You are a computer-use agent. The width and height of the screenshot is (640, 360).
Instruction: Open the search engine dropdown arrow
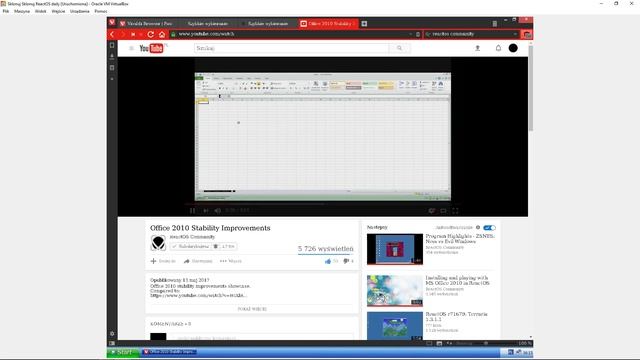pyautogui.click(x=515, y=34)
